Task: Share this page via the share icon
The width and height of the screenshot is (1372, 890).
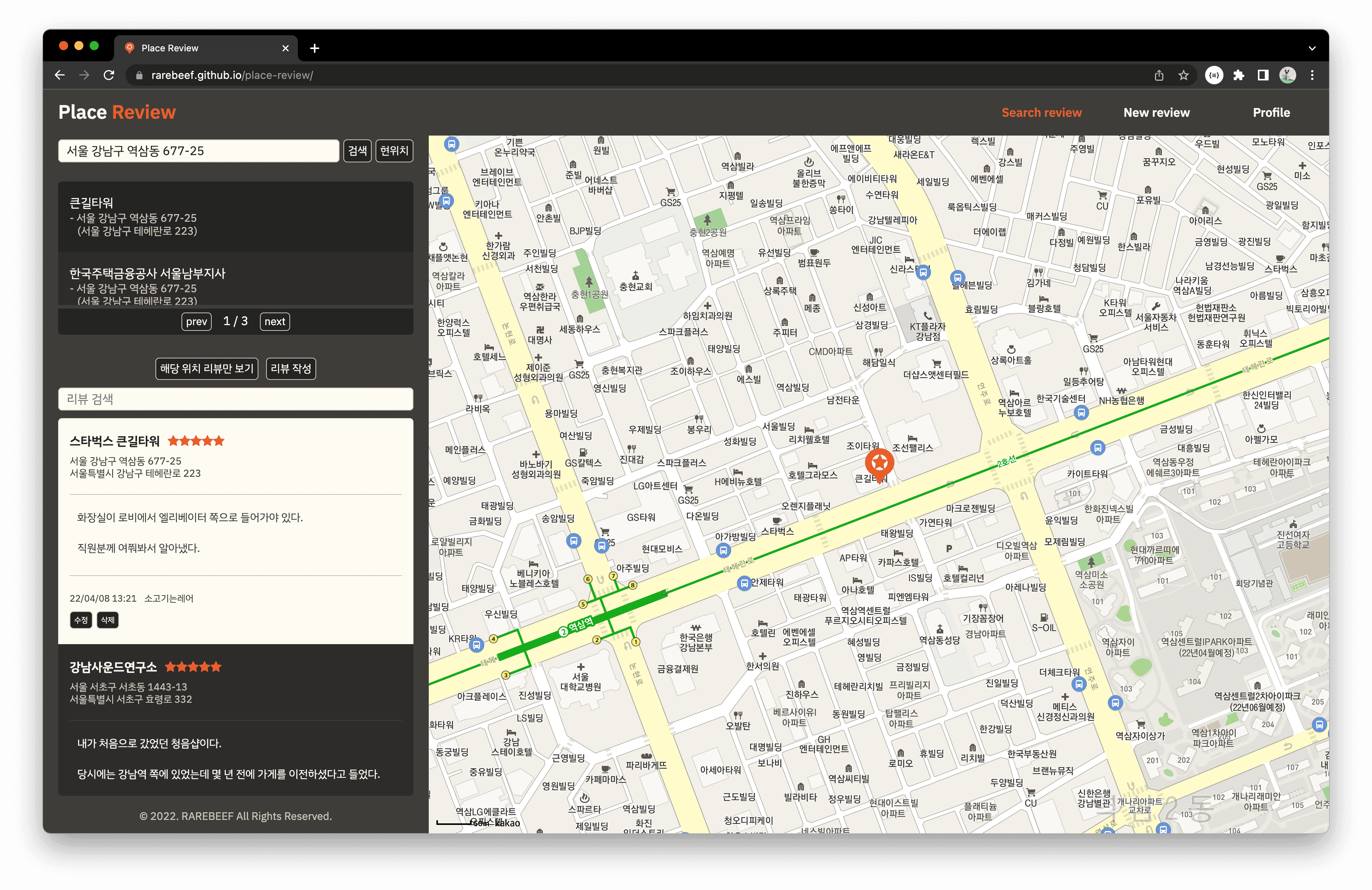Action: point(1159,75)
